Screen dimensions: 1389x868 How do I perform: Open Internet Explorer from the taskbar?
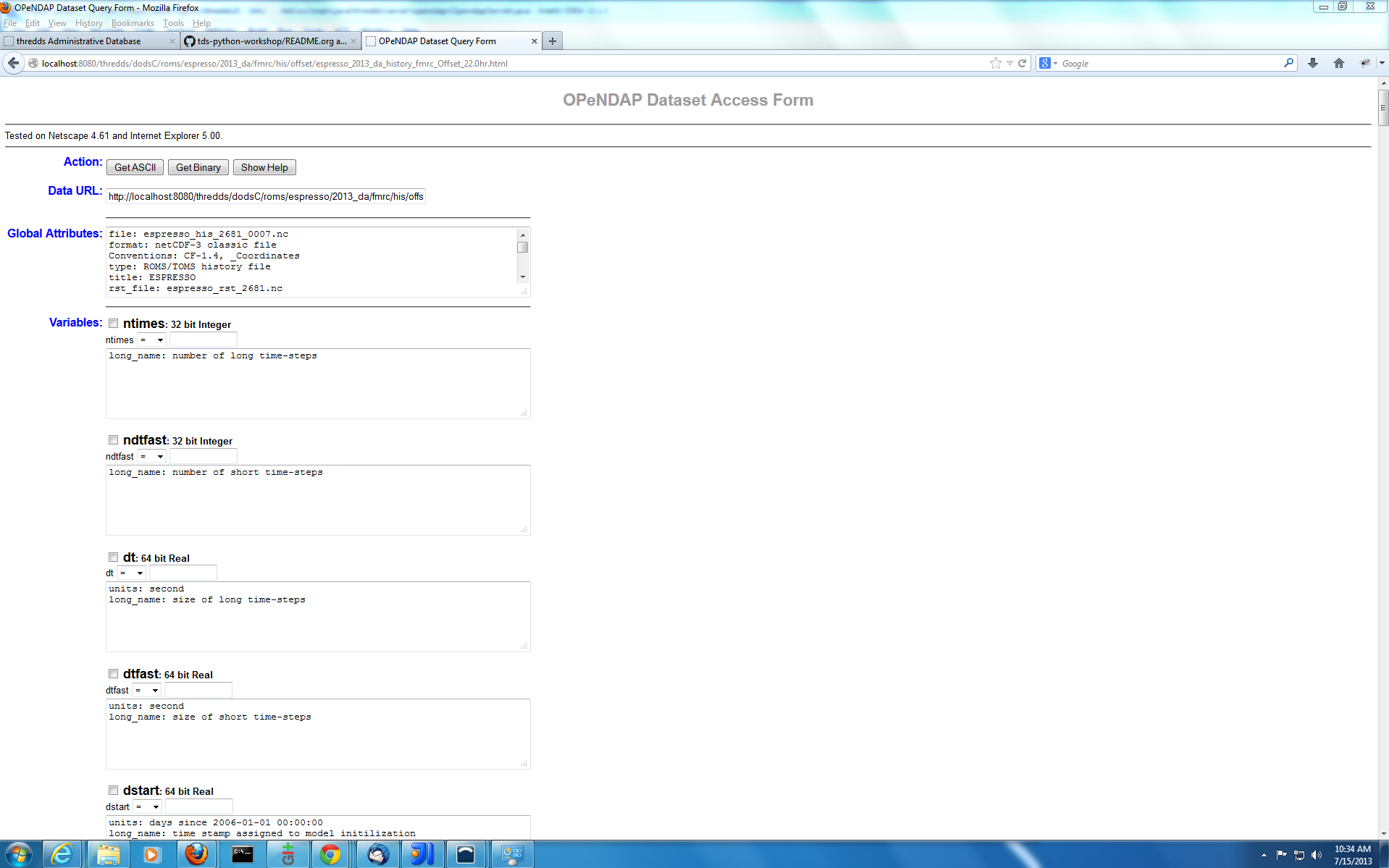pyautogui.click(x=62, y=854)
